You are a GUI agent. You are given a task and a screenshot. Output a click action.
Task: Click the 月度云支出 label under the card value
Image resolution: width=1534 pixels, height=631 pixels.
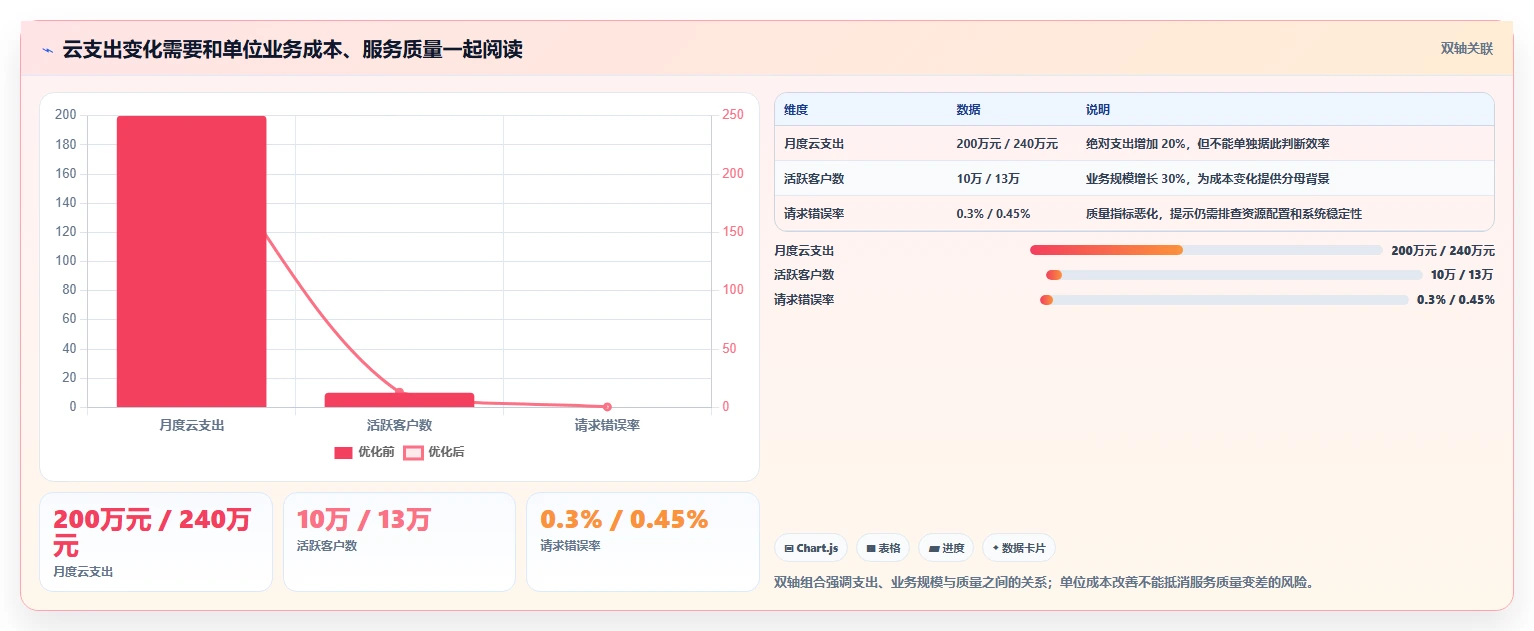tap(83, 572)
